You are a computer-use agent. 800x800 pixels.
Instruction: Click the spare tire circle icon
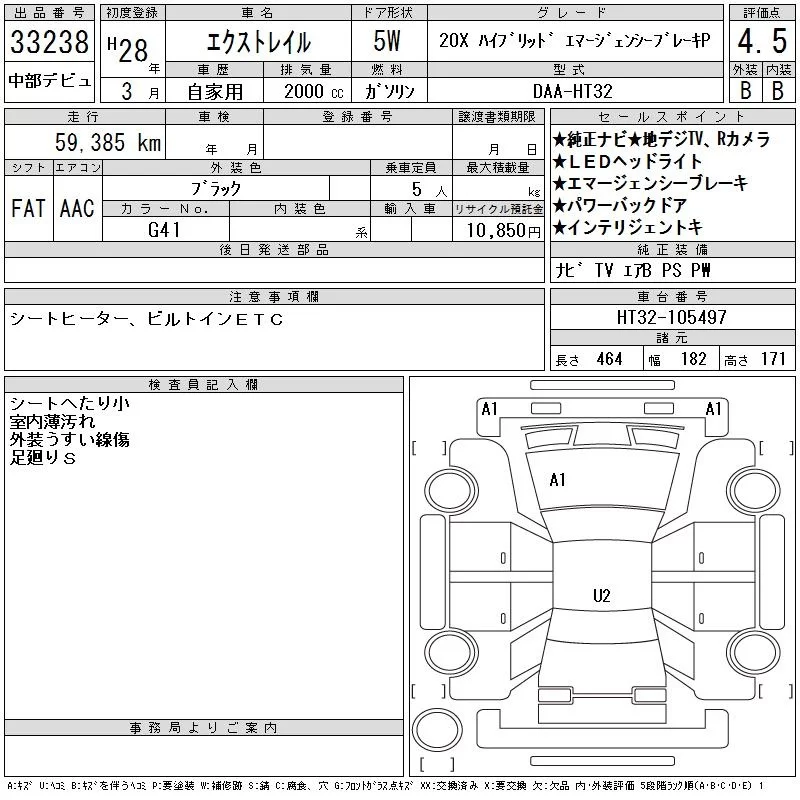pyautogui.click(x=437, y=730)
